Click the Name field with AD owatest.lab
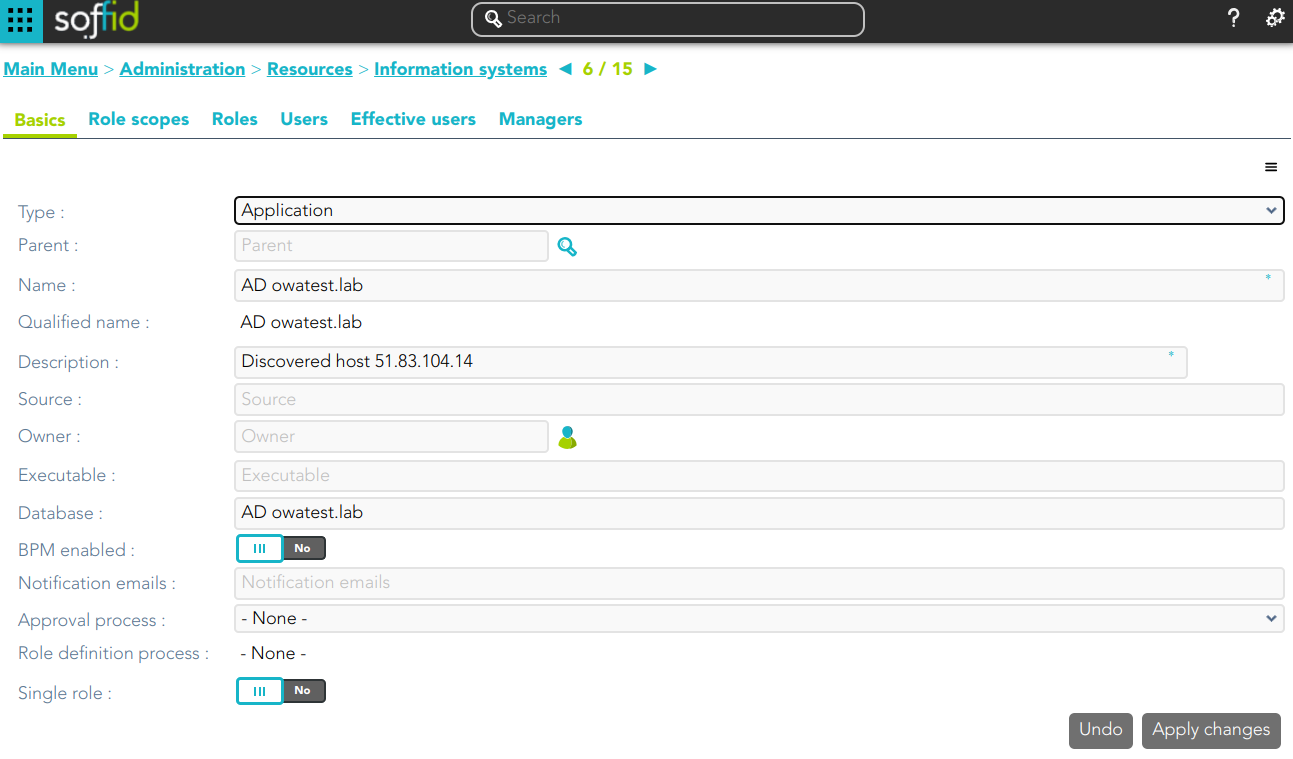 pos(759,285)
